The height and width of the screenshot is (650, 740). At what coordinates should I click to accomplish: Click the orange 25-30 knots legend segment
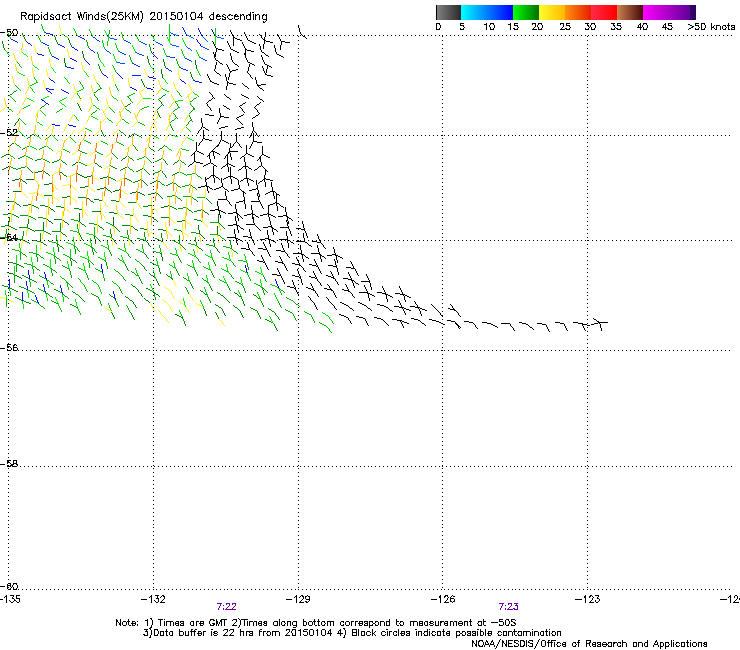[x=578, y=12]
